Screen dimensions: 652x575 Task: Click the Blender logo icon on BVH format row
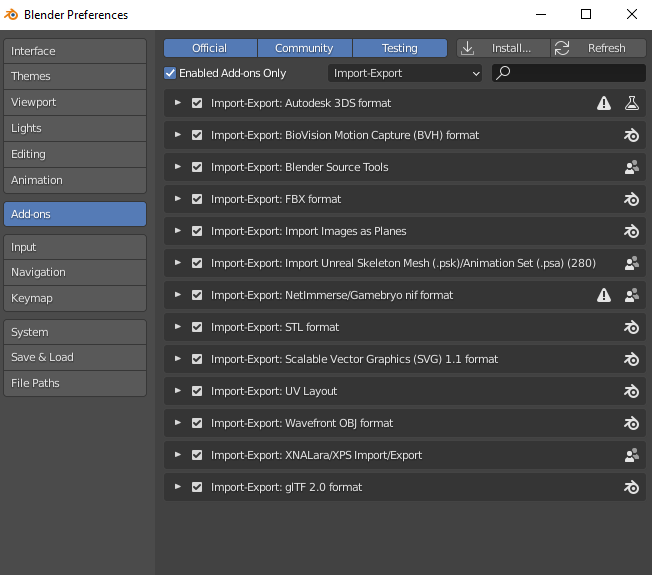[x=631, y=135]
